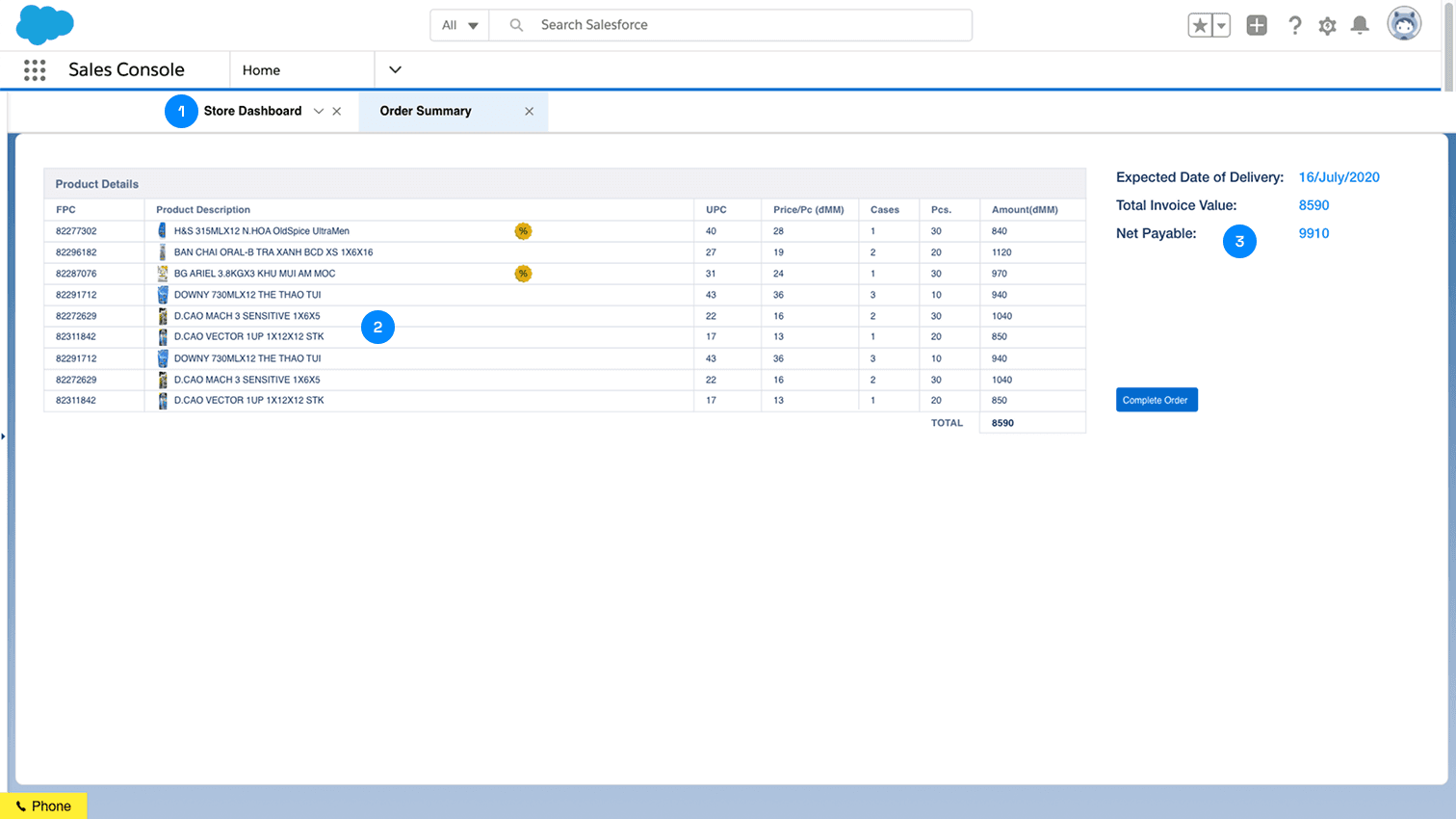Viewport: 1456px width, 819px height.
Task: Open the user profile avatar
Action: 1404,24
